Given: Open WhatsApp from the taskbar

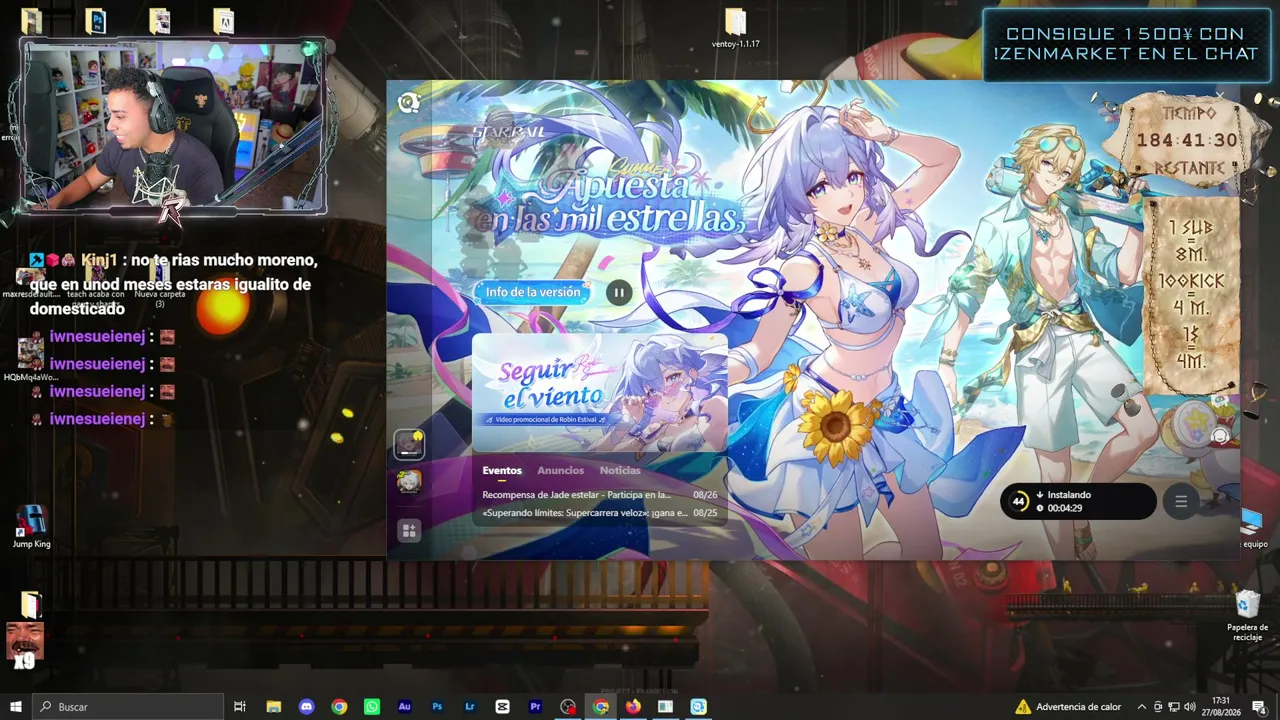Looking at the screenshot, I should coord(372,707).
